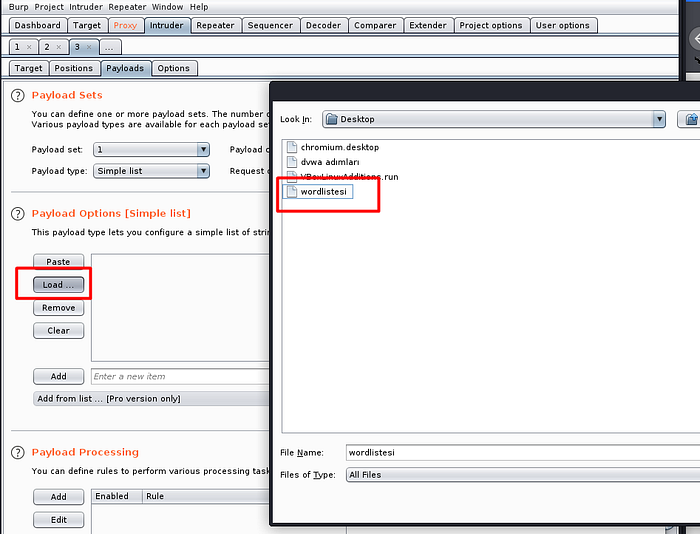
Task: Switch to the Comparer tab
Action: [375, 25]
